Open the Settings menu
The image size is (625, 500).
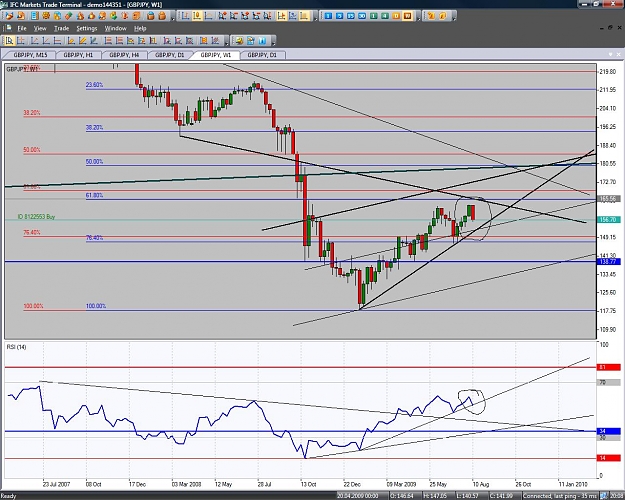pyautogui.click(x=87, y=28)
